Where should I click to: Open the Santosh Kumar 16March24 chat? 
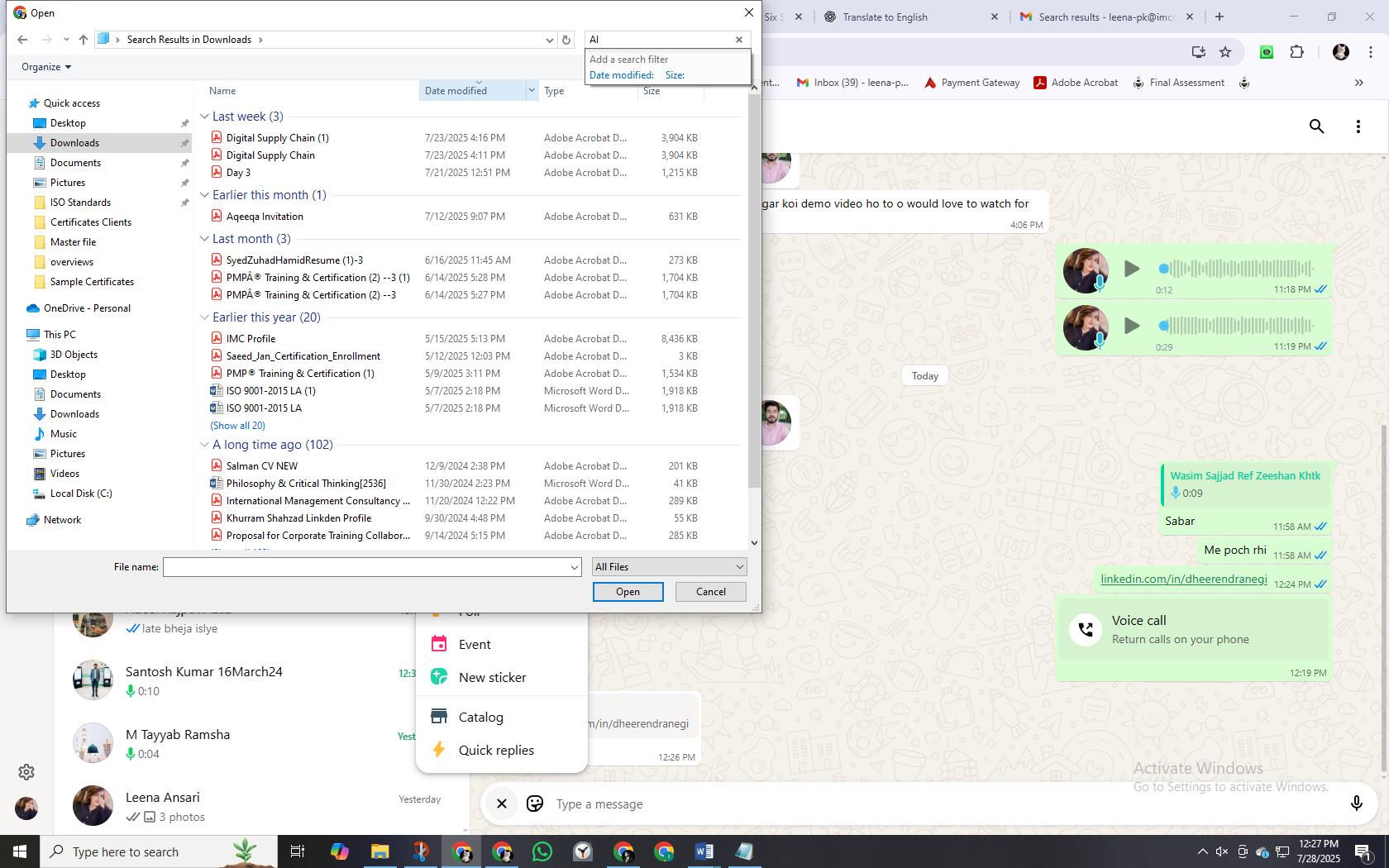[262, 680]
